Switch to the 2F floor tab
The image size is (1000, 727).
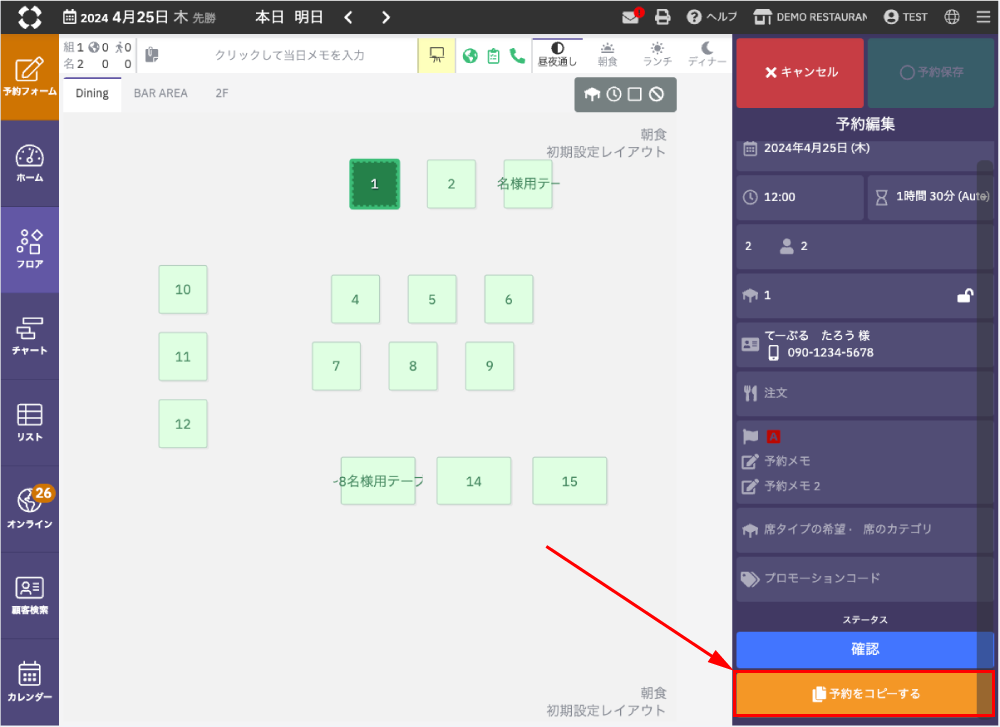point(222,93)
